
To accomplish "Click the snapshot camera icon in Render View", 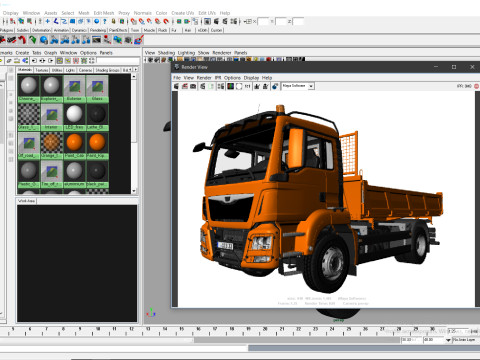I will [x=193, y=86].
